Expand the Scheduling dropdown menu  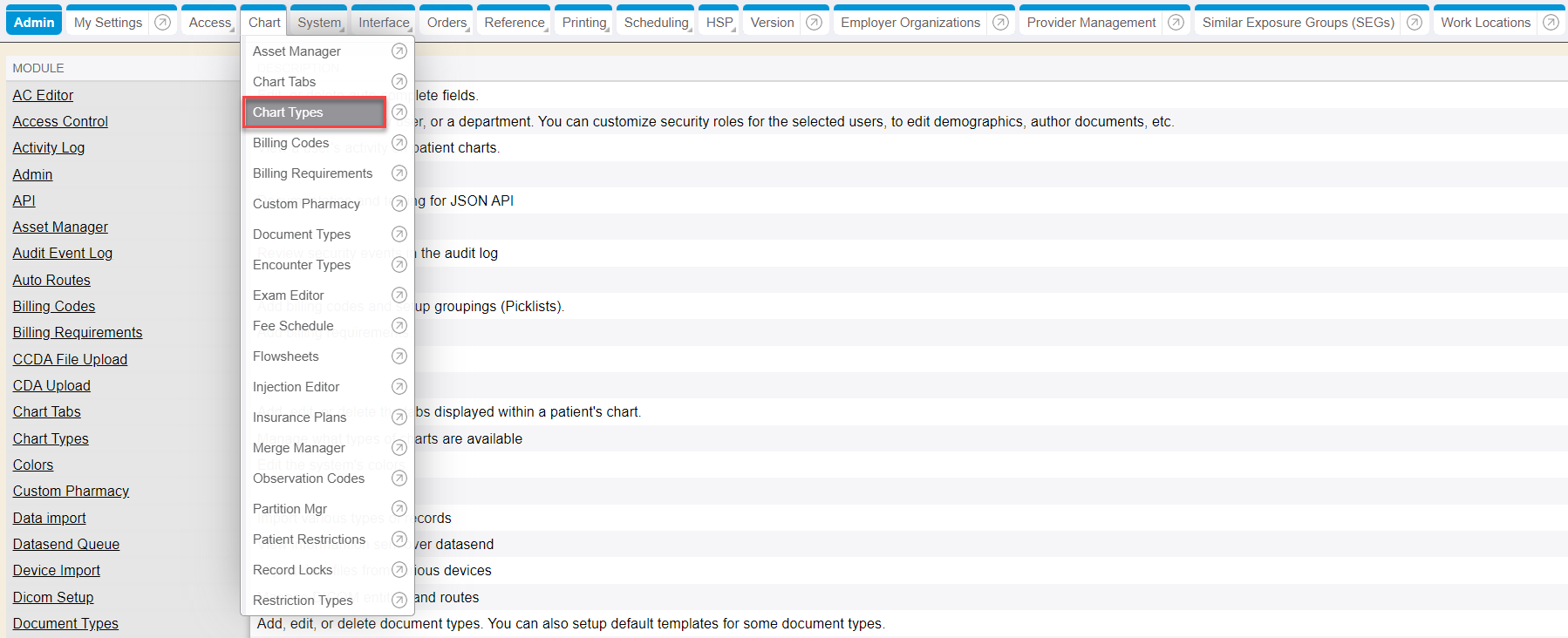click(x=657, y=23)
